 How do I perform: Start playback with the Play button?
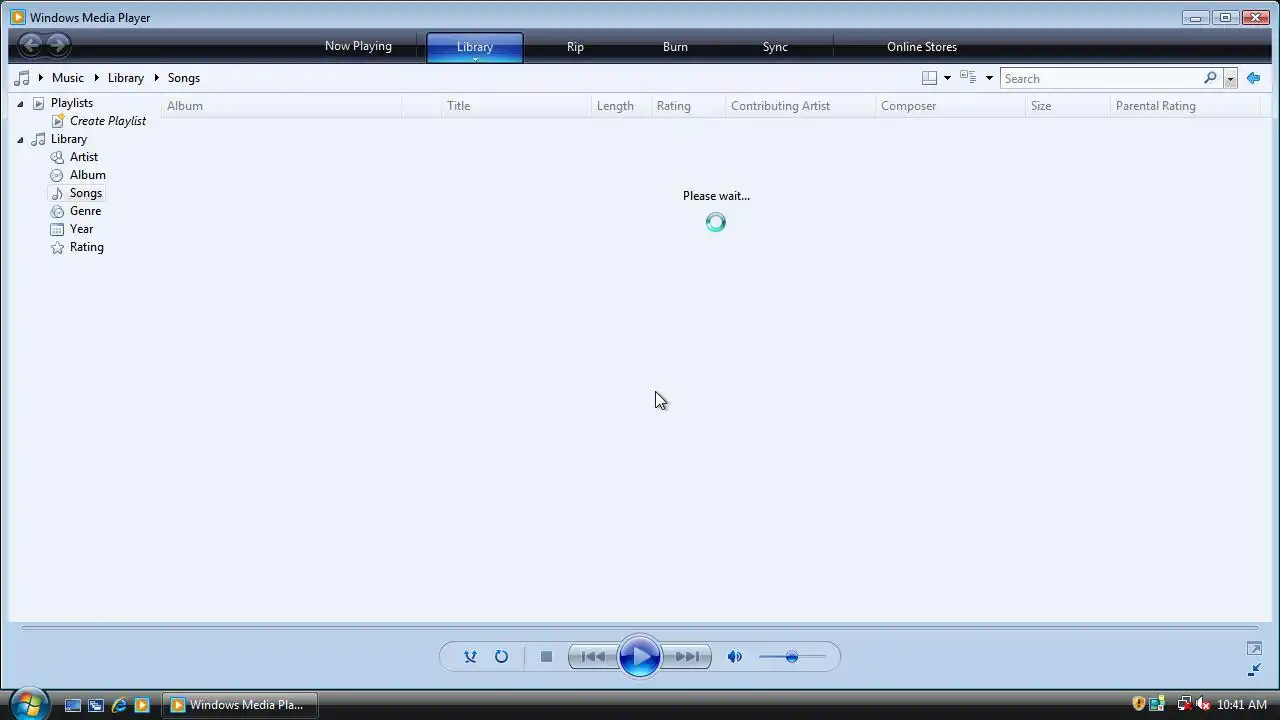(x=640, y=657)
